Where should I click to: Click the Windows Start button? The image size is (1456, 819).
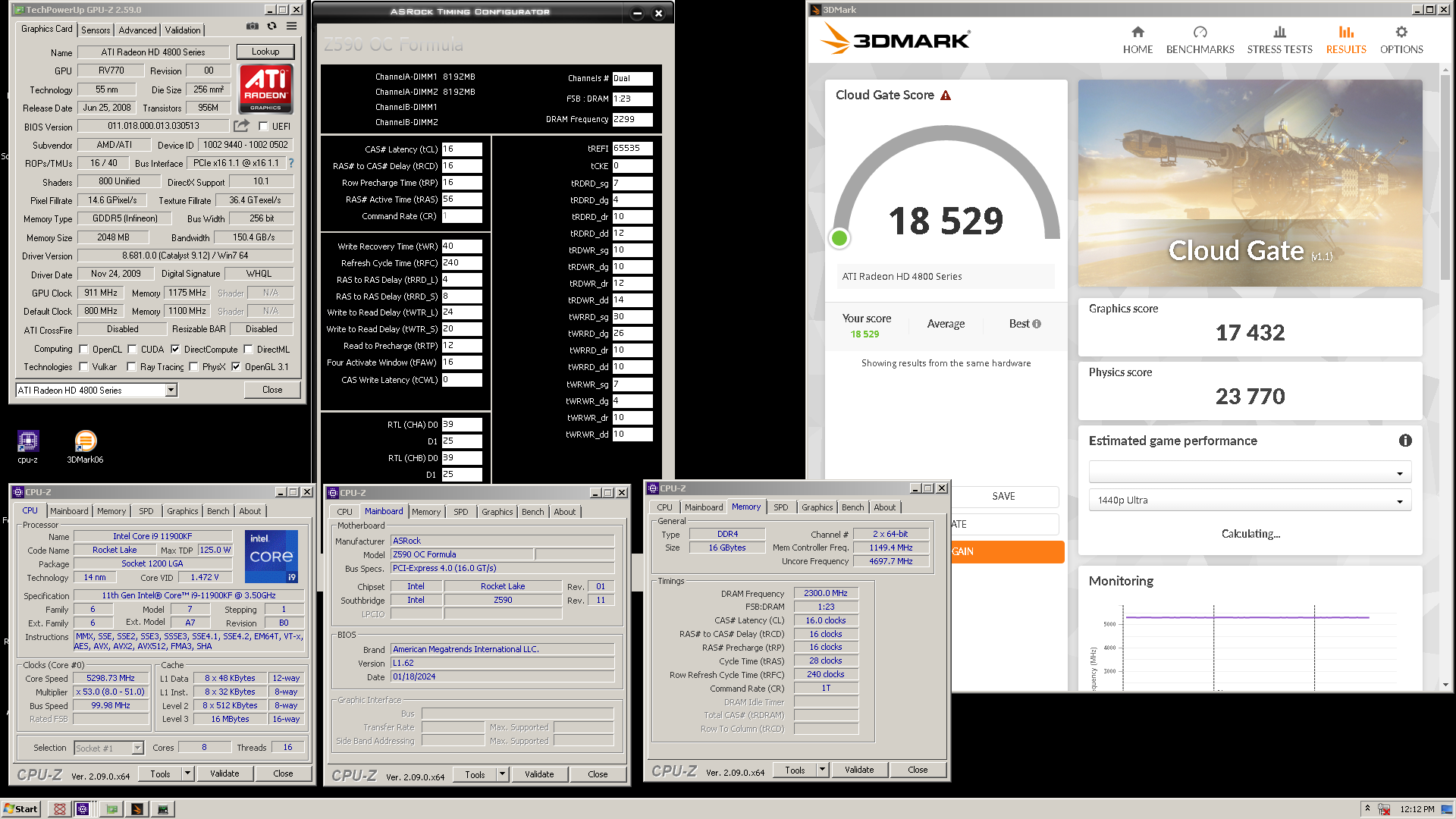(x=20, y=809)
